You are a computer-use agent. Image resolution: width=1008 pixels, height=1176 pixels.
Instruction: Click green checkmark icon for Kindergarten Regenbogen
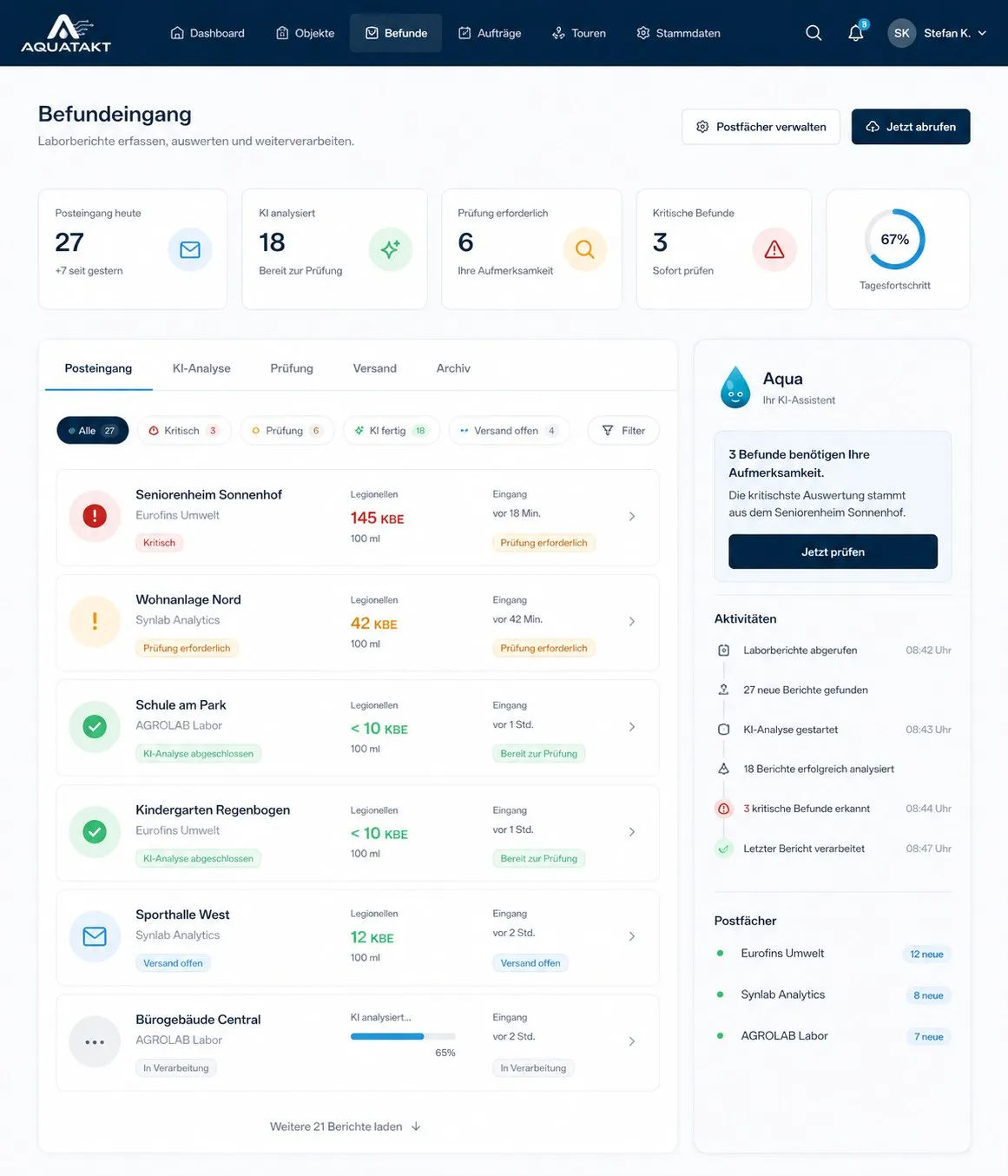coord(95,831)
